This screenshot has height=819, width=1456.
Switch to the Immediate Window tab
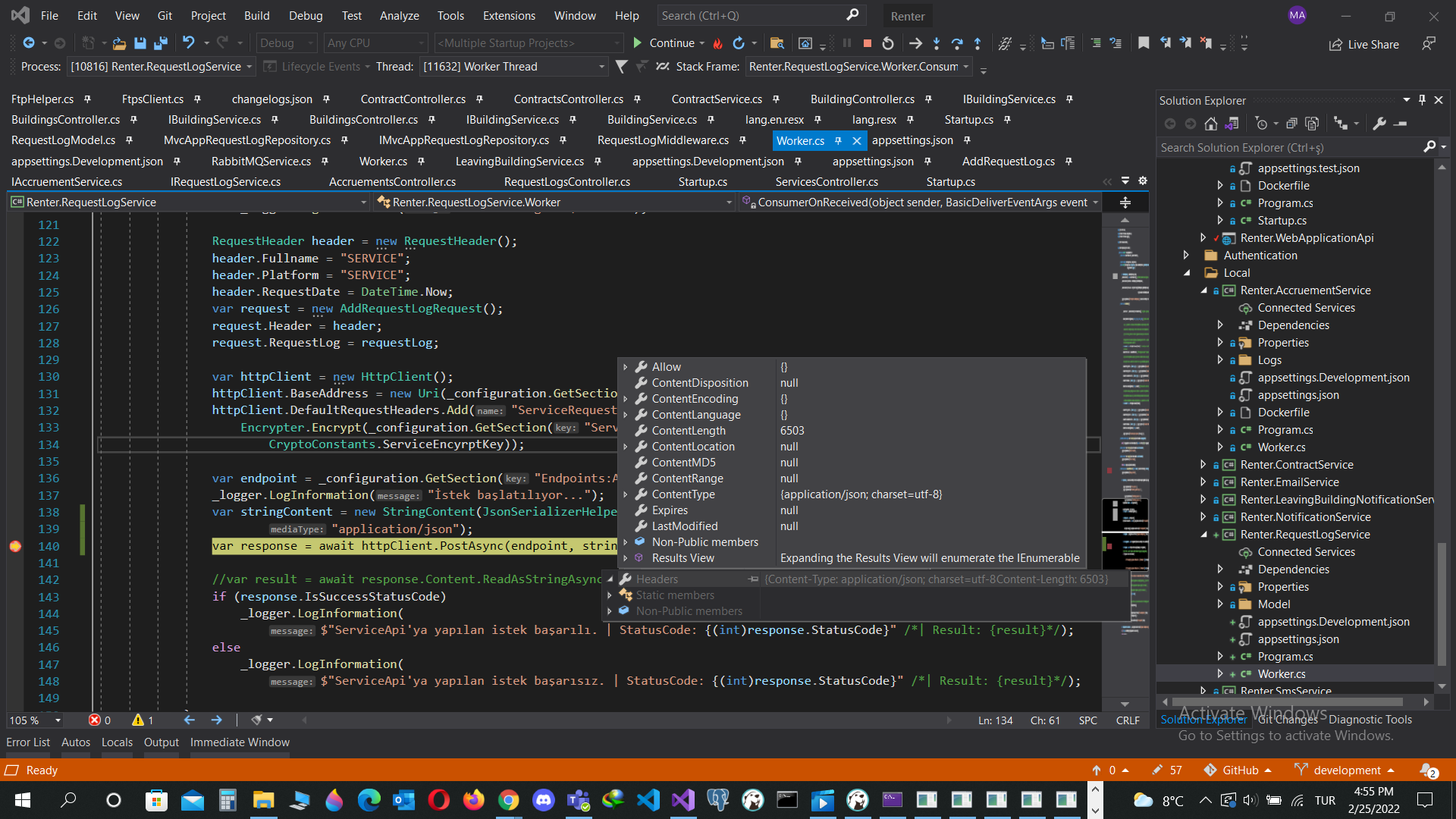point(240,742)
